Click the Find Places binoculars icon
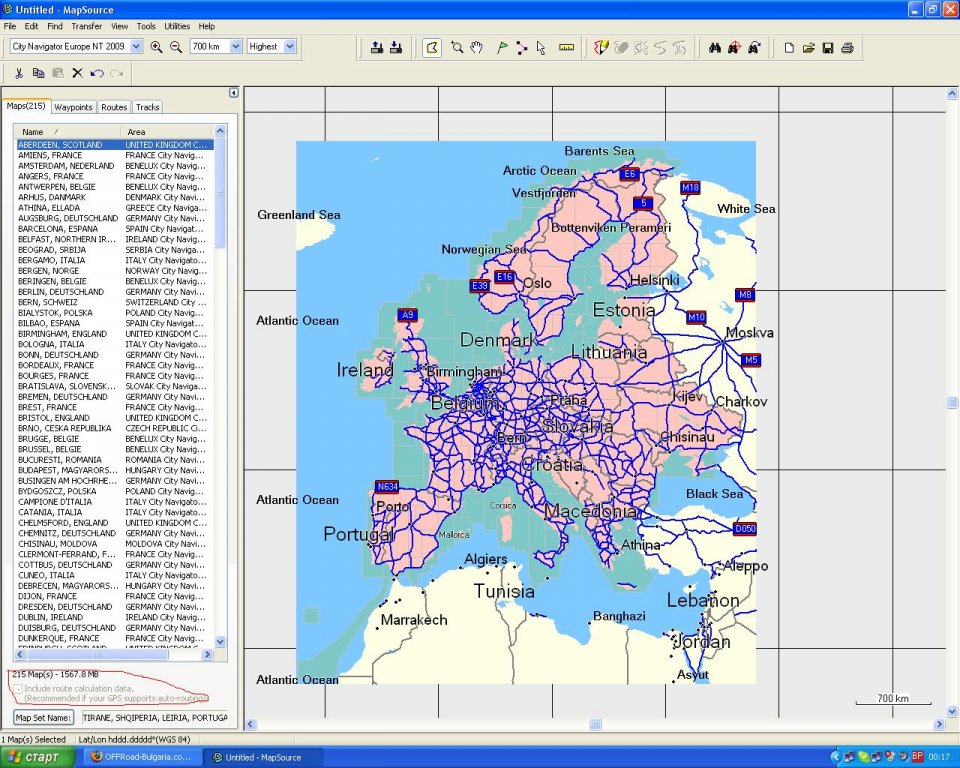The height and width of the screenshot is (768, 960). (x=715, y=47)
